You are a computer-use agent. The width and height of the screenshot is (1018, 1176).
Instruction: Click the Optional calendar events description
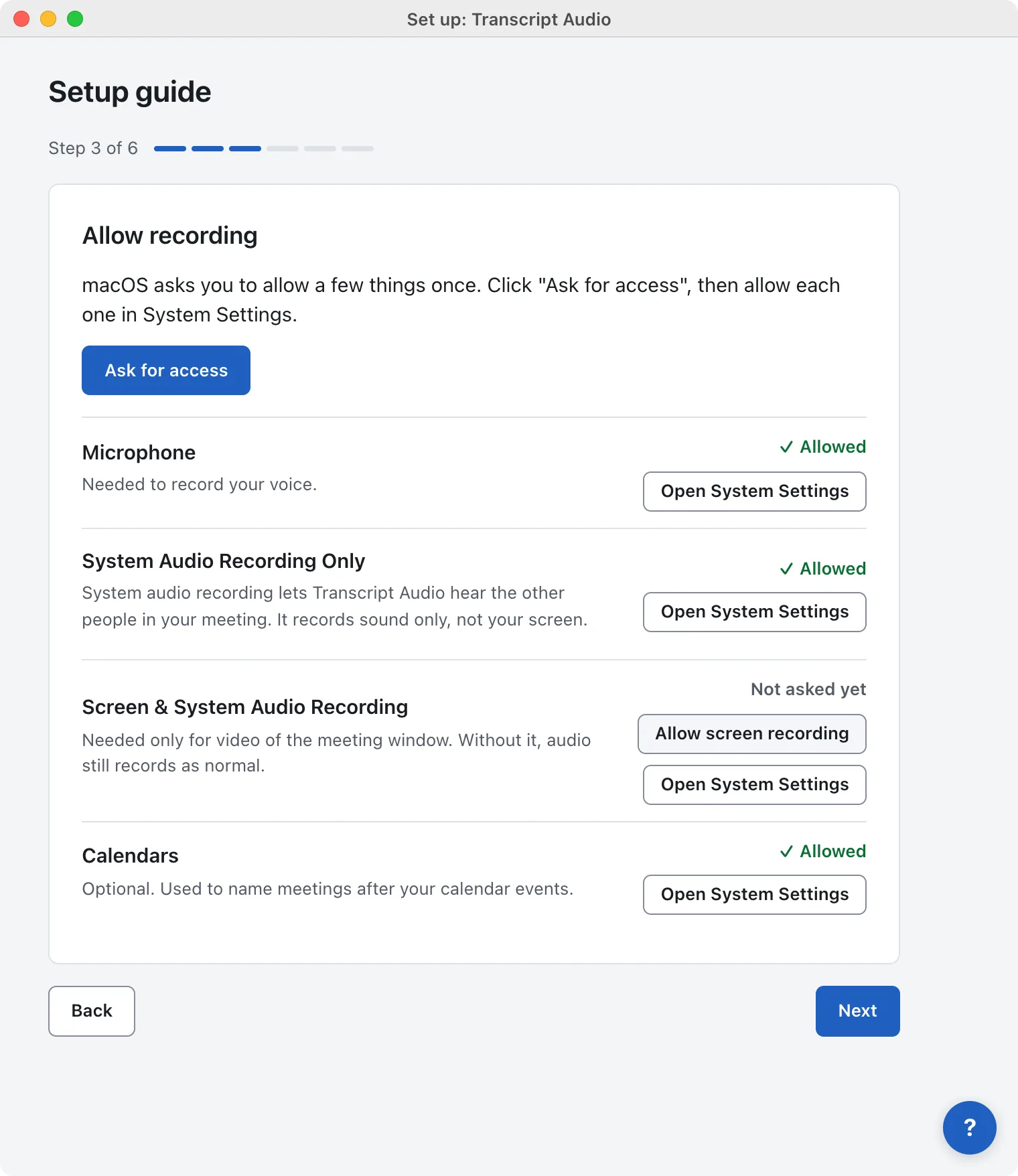[328, 889]
